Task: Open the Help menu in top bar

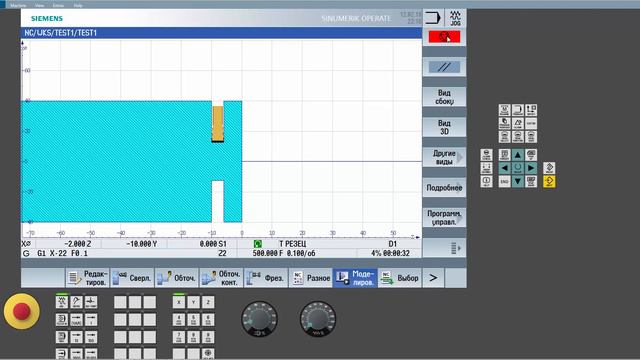Action: [78, 5]
